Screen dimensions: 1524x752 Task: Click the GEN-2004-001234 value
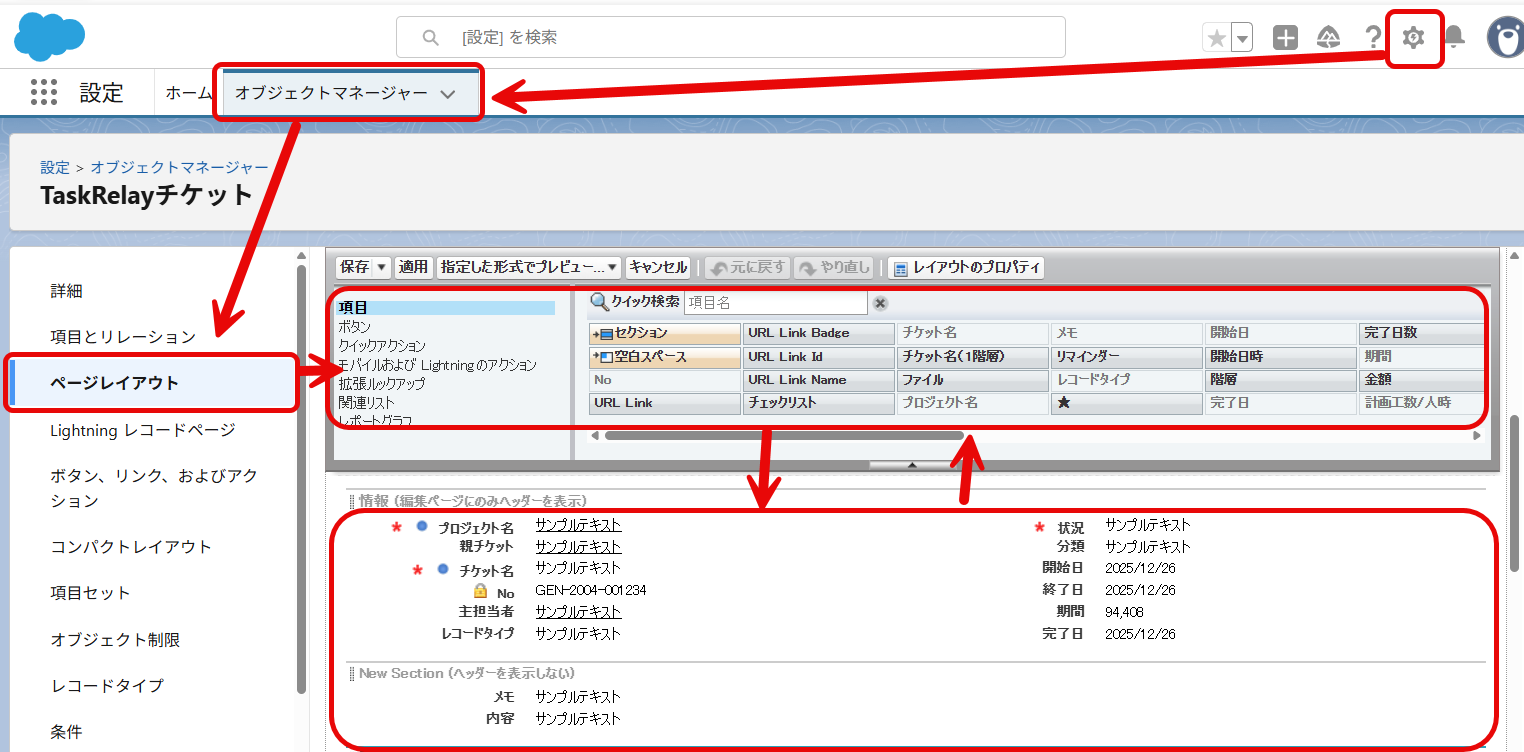click(x=591, y=590)
